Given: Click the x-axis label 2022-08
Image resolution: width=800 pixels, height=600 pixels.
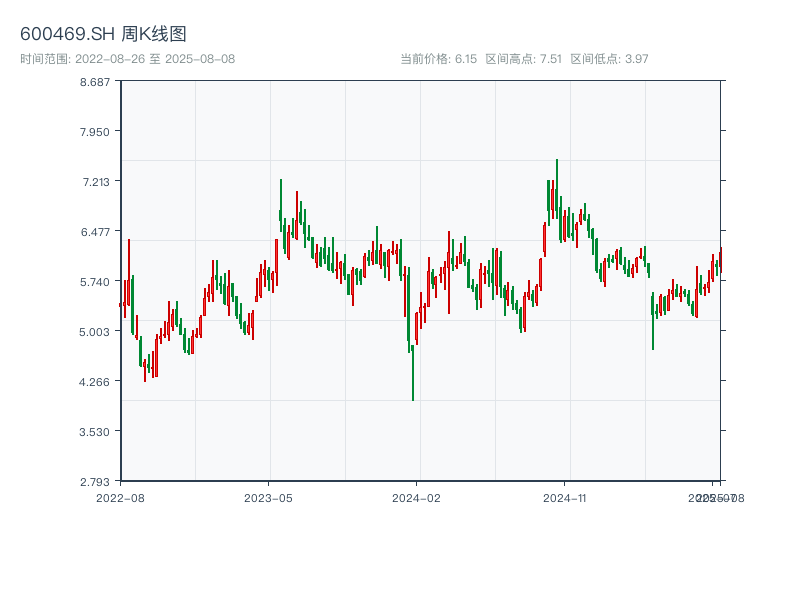Looking at the screenshot, I should point(120,498).
